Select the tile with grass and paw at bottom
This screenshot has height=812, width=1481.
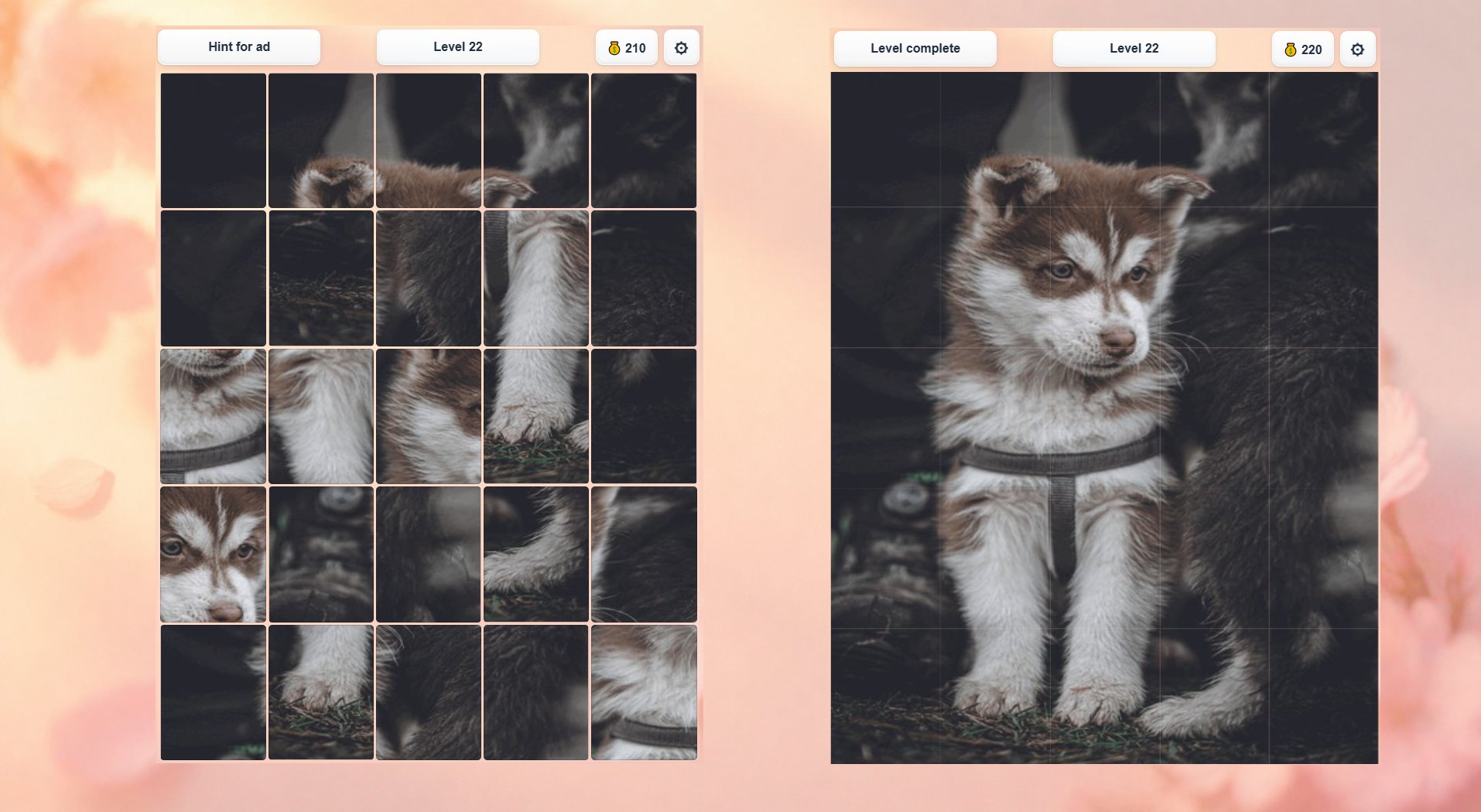(320, 692)
